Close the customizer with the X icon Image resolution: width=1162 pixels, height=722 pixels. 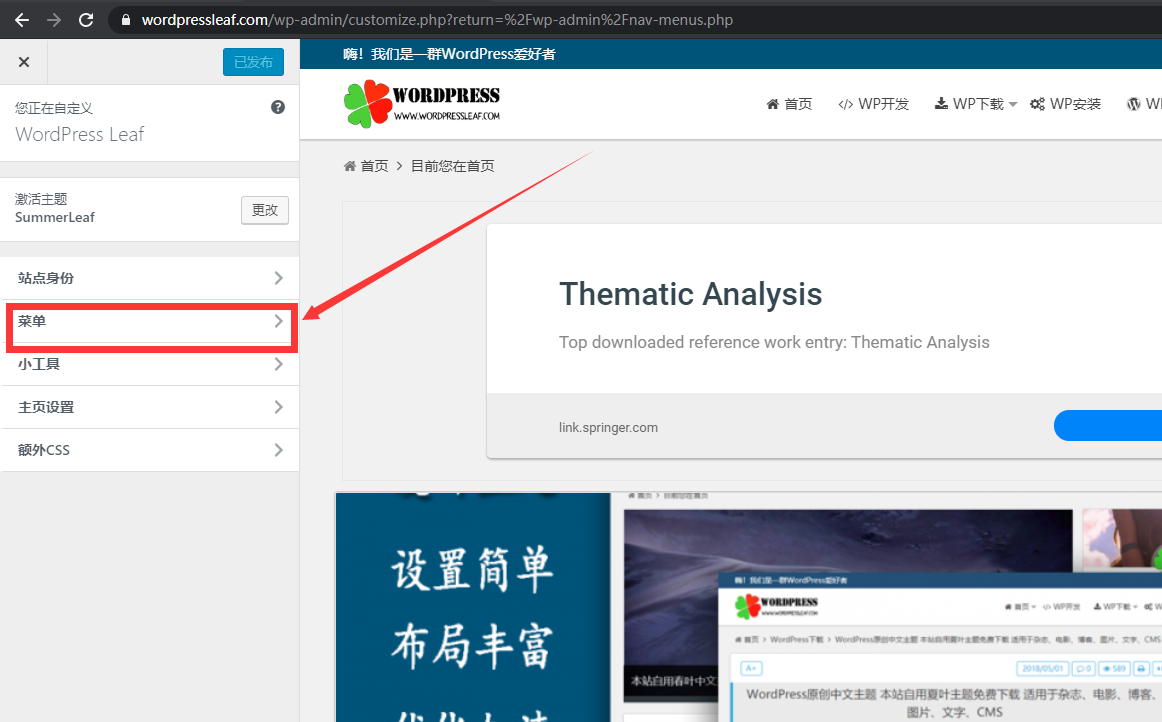(x=24, y=62)
